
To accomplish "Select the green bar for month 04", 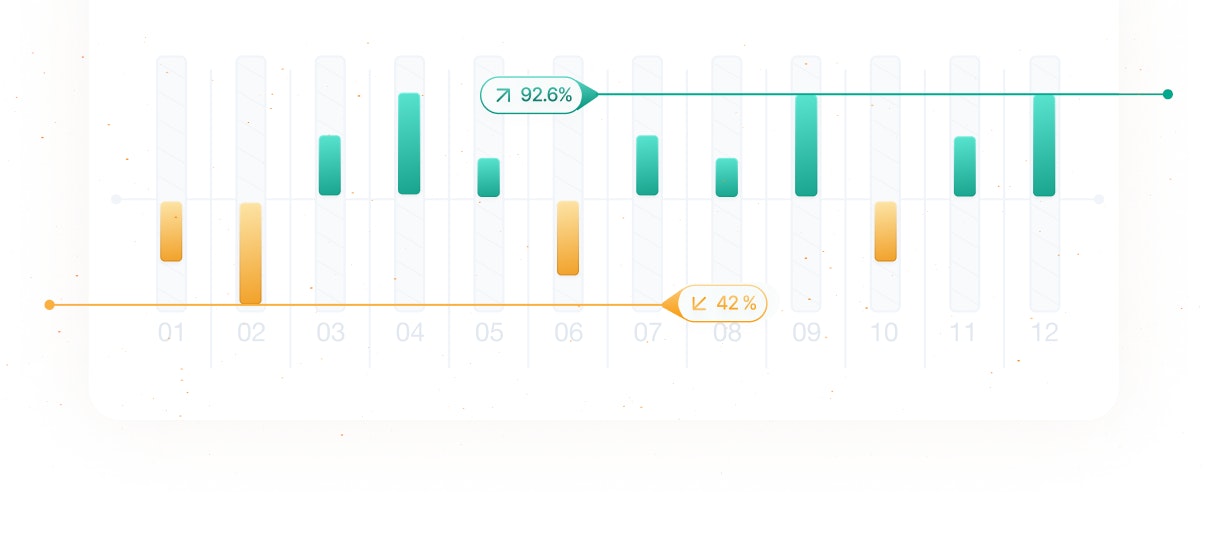I will [x=409, y=143].
